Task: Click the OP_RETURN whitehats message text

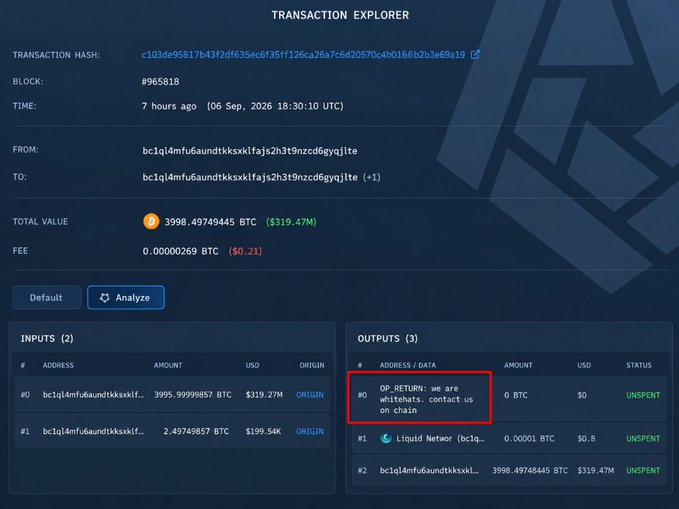Action: coord(426,399)
